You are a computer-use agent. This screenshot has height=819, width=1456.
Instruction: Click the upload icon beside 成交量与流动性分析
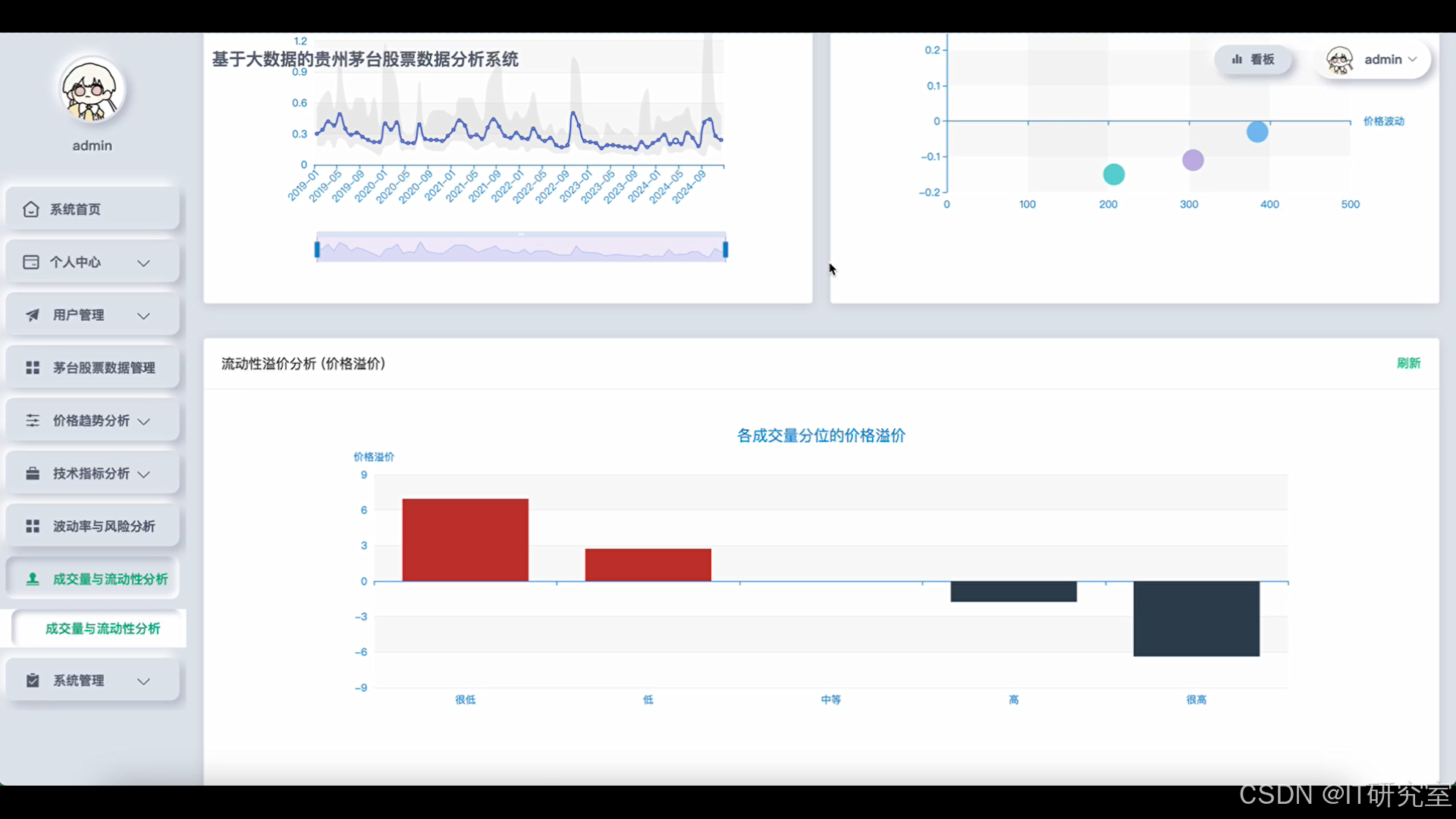[33, 579]
